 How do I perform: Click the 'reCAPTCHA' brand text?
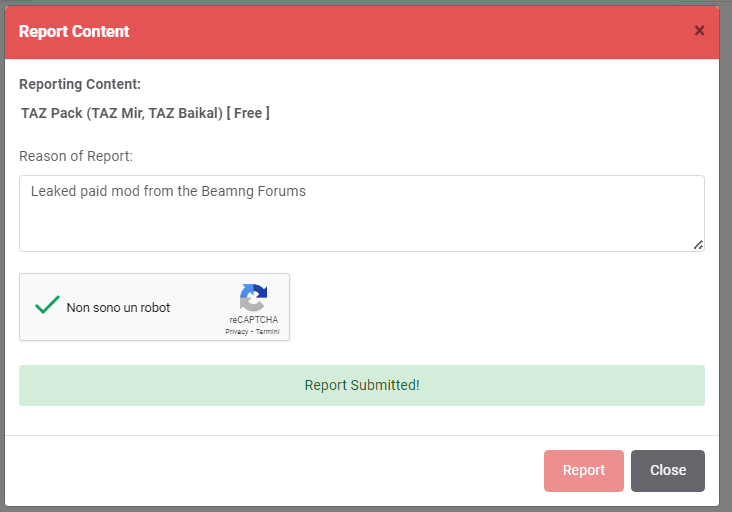[253, 320]
